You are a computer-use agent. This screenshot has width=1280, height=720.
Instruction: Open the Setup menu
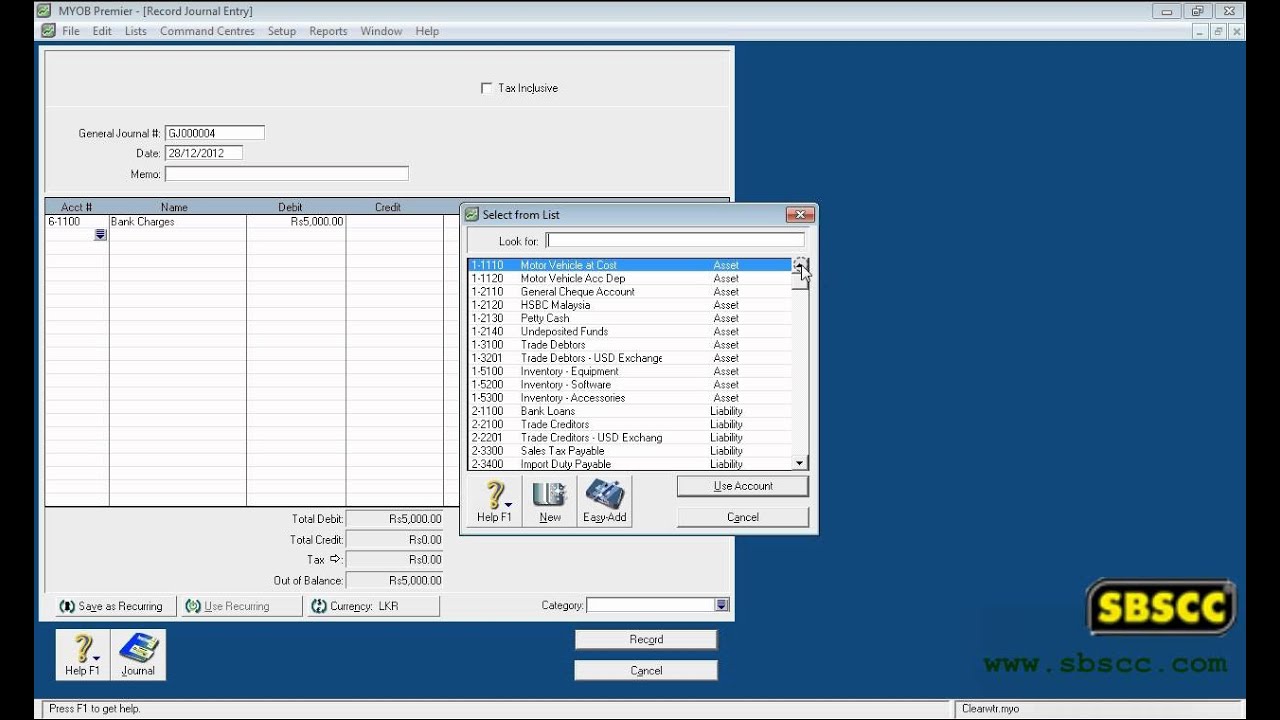282,31
